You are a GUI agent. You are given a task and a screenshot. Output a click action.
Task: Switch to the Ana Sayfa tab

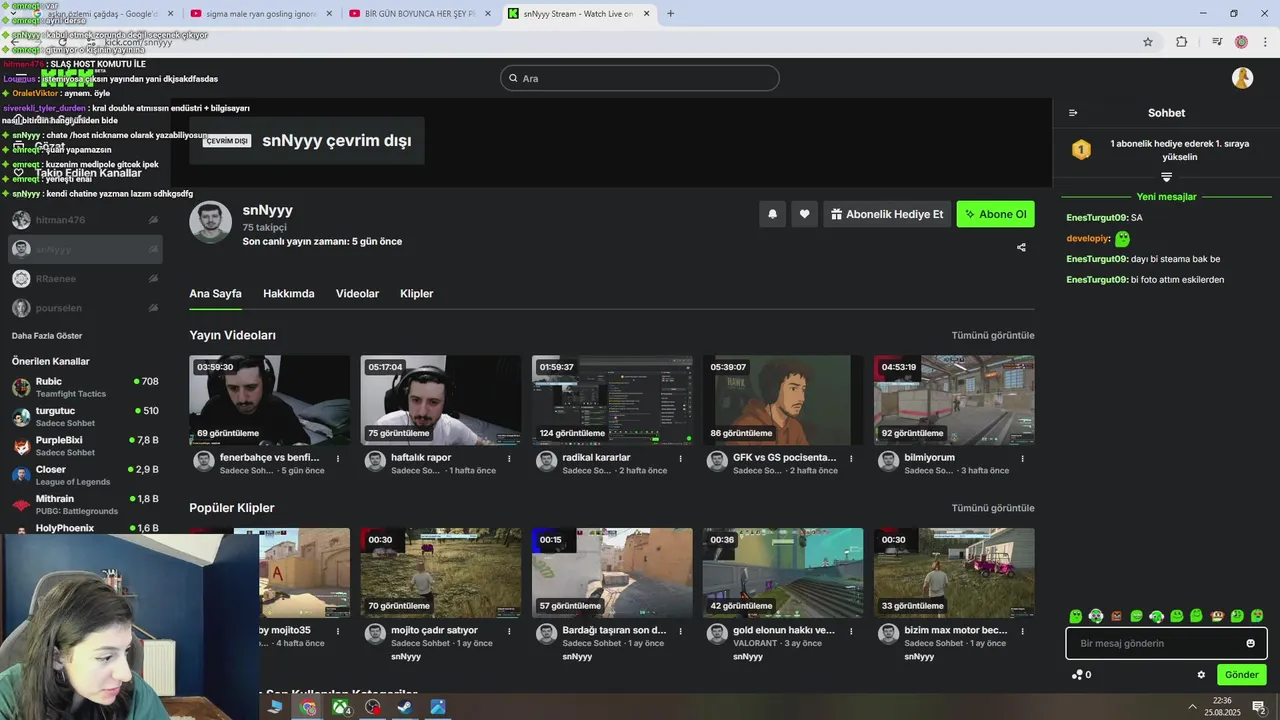[x=215, y=294]
